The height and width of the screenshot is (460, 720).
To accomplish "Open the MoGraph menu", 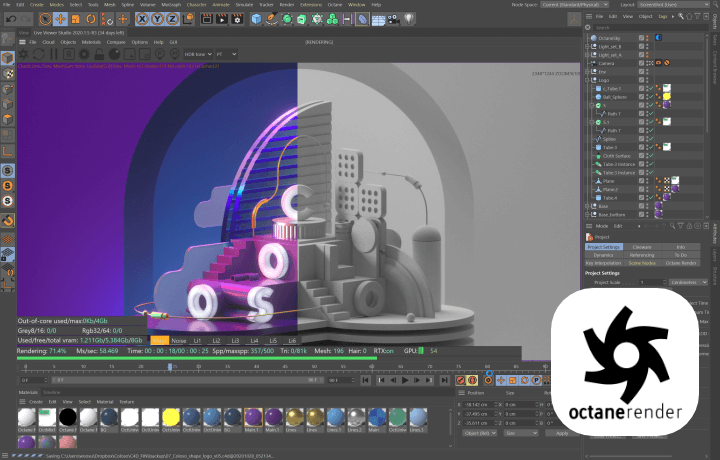I will tap(171, 5).
